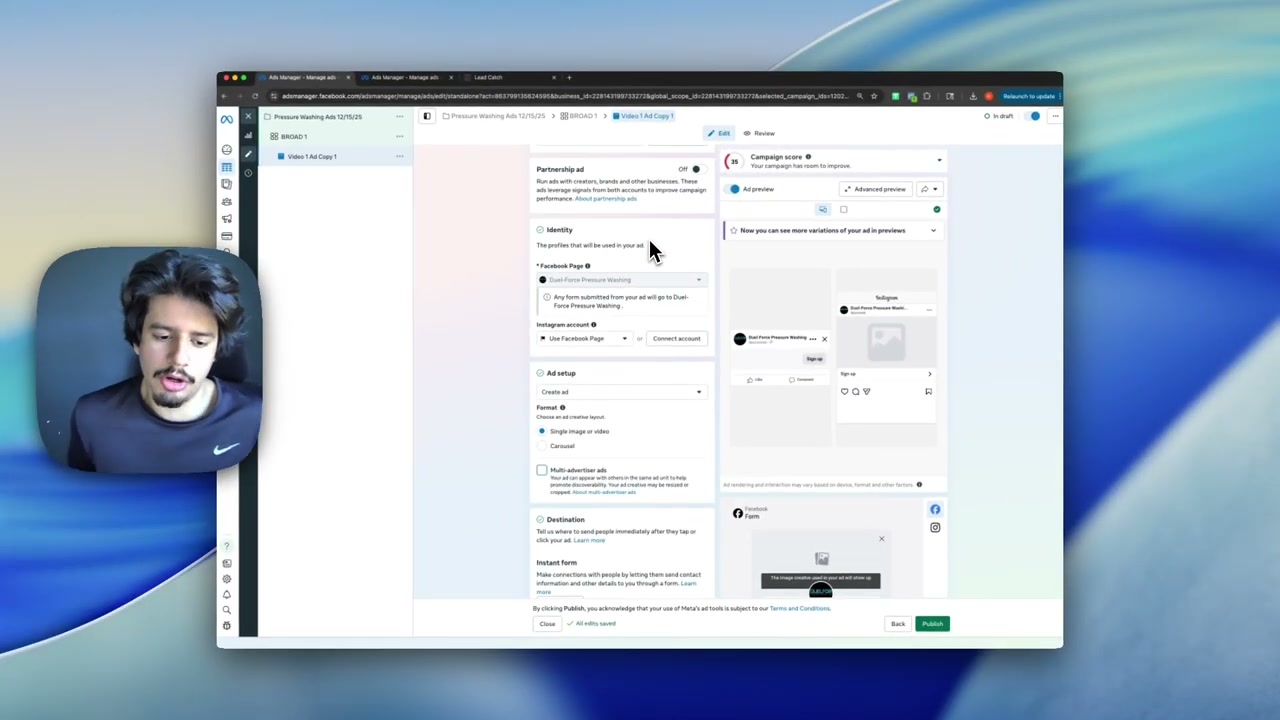Select the Carousel format option
Screen dimensions: 1280x720
point(542,446)
